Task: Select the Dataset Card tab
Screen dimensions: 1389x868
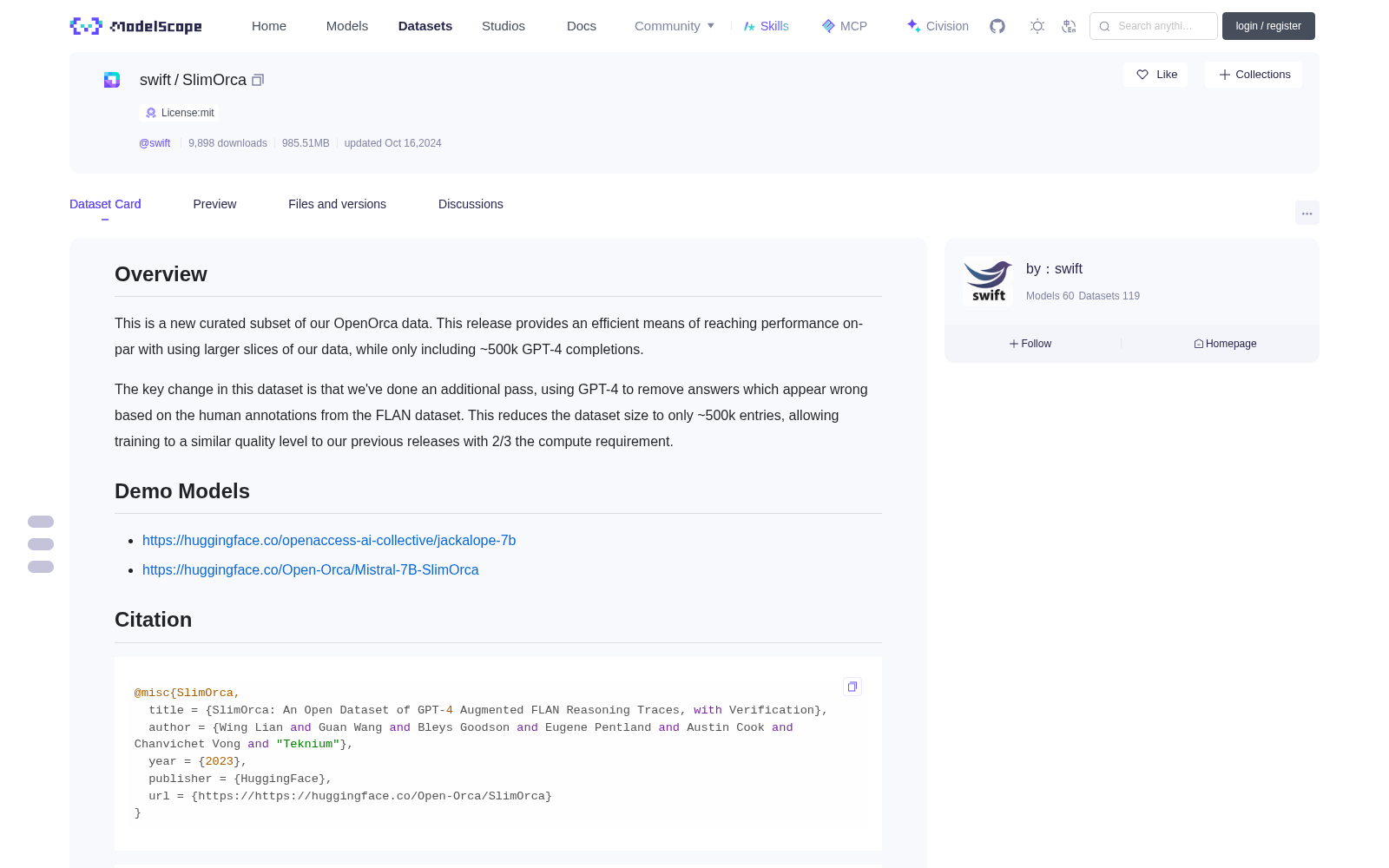Action: (105, 204)
